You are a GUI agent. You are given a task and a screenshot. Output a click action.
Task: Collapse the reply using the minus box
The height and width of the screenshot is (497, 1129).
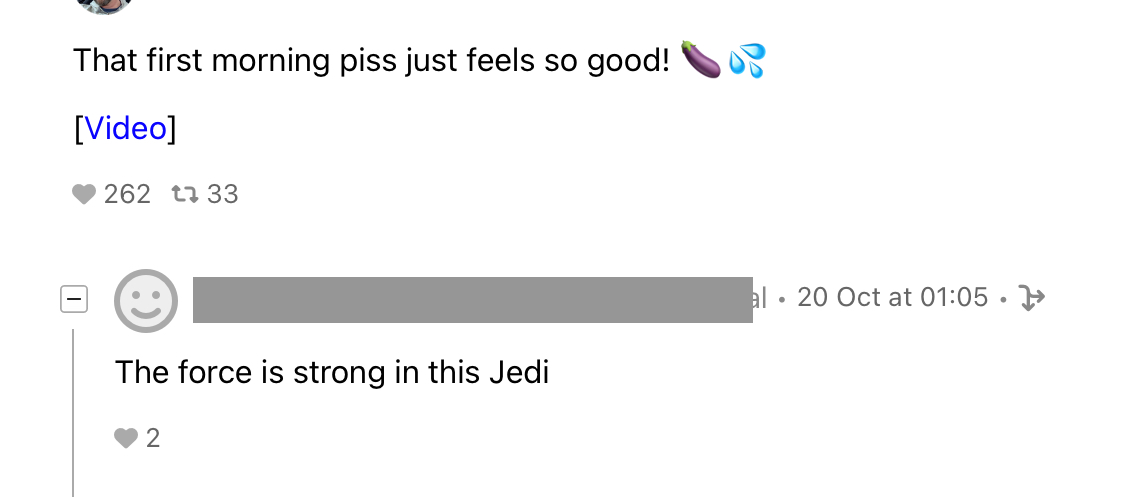tap(74, 298)
